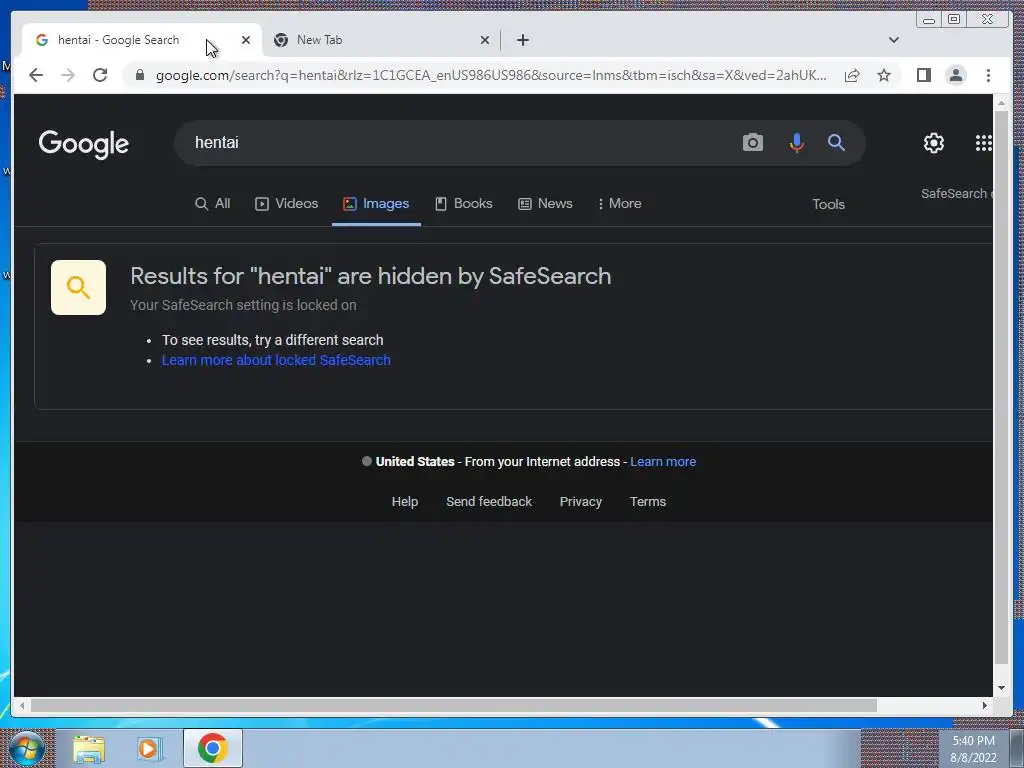Click the horizontal scrollbar thumb
Image resolution: width=1024 pixels, height=768 pixels.
pos(454,705)
